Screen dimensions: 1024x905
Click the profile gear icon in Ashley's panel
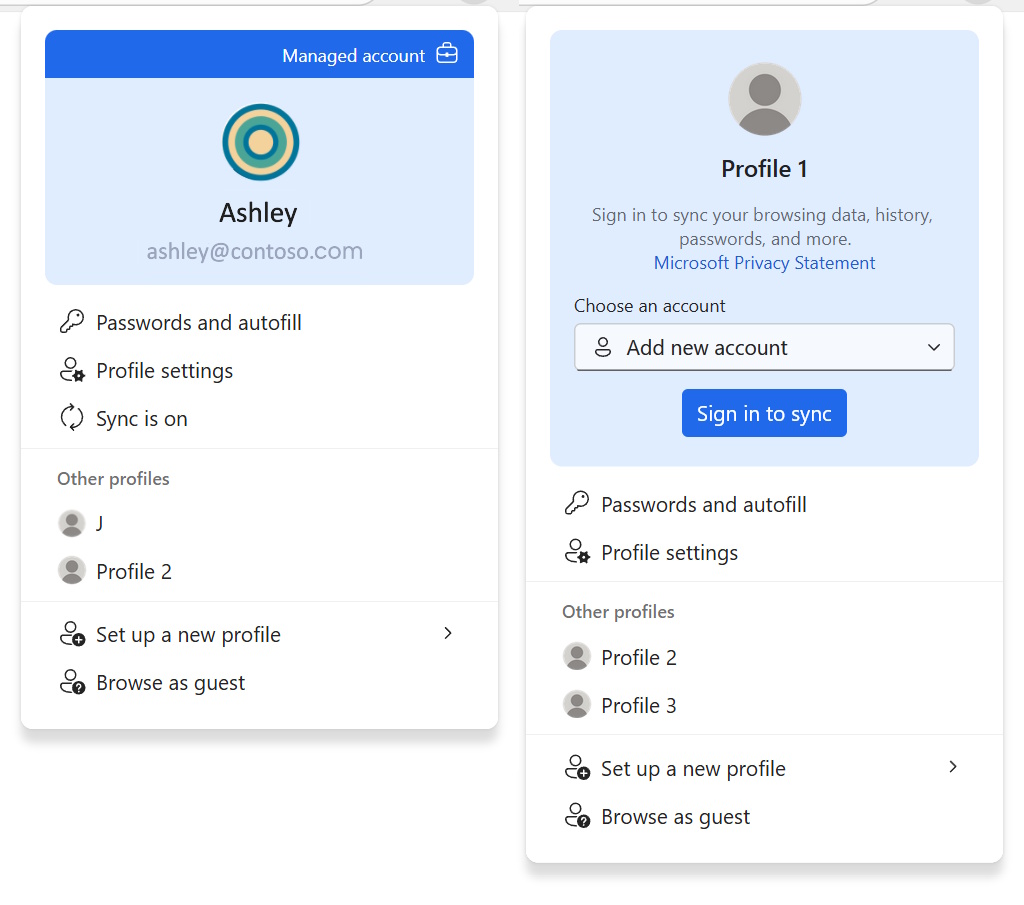click(x=72, y=371)
